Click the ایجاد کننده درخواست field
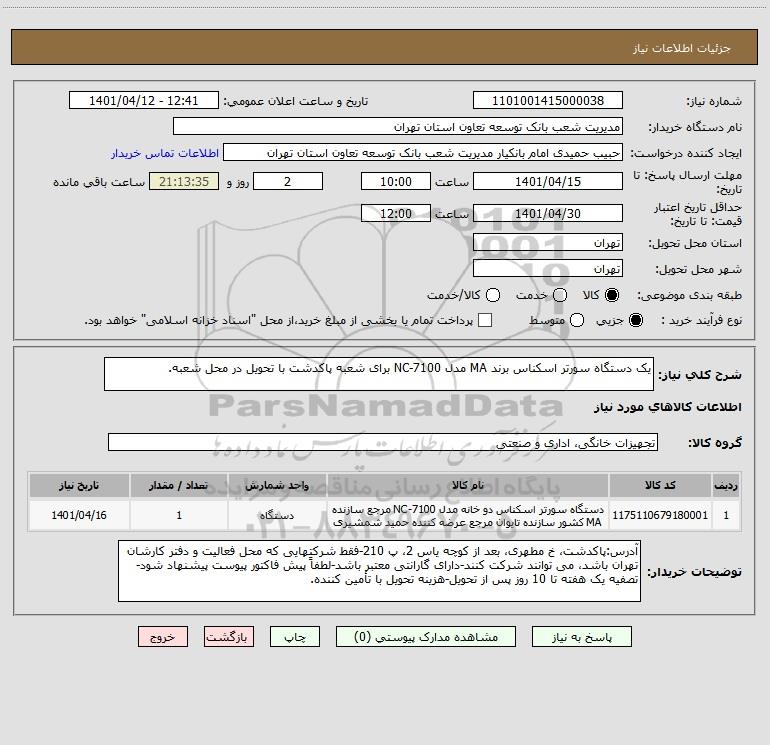 (423, 153)
